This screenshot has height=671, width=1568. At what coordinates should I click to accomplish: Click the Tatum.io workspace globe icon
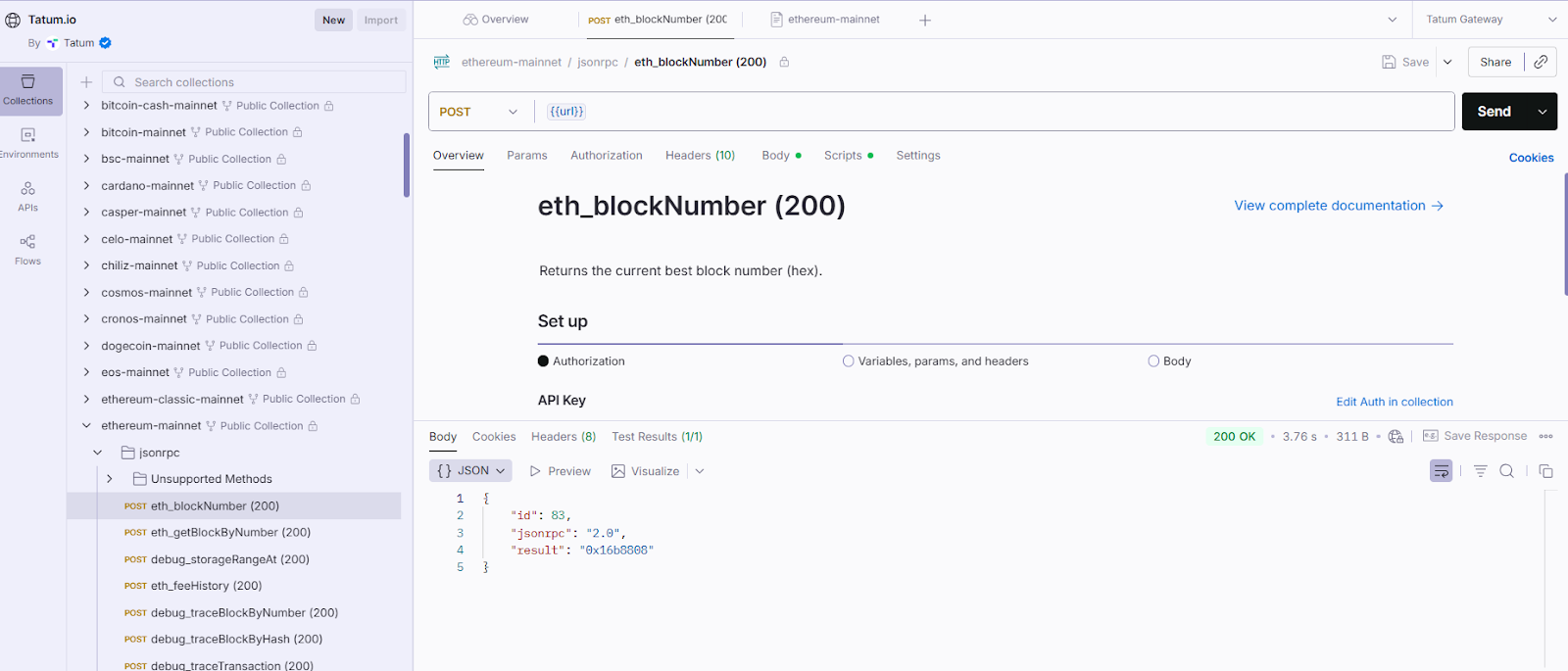pos(13,20)
